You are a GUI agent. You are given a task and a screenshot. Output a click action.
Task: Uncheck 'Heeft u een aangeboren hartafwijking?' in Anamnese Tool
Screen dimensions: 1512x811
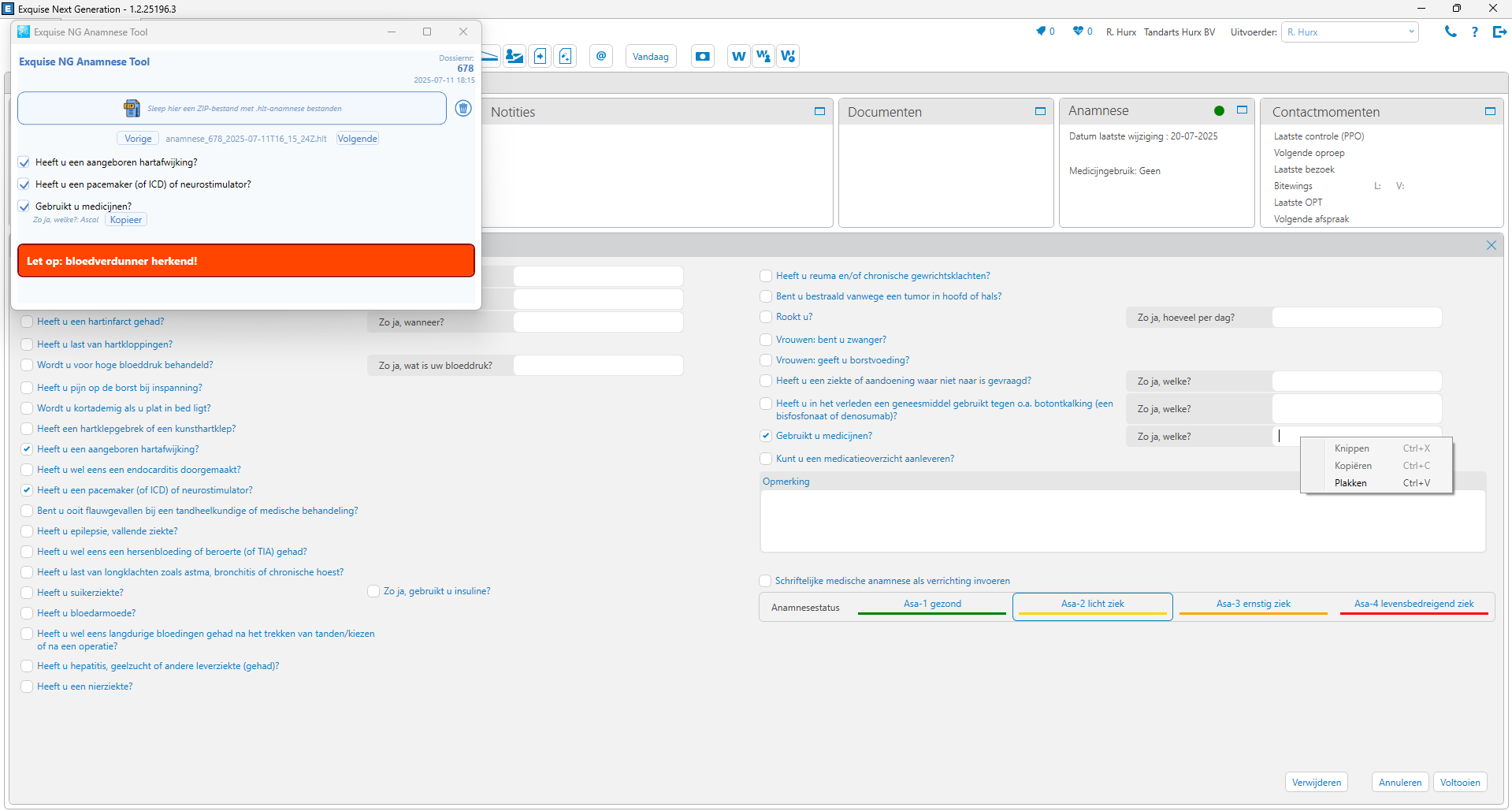[24, 162]
